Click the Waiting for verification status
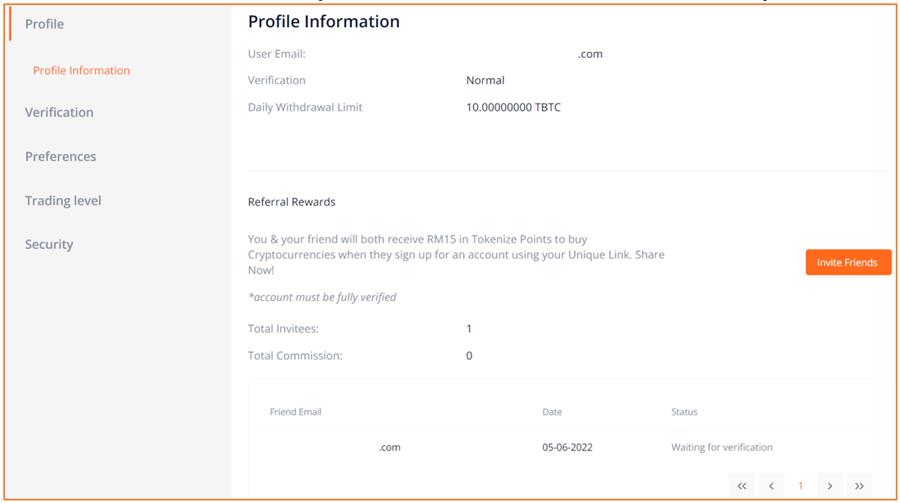900x503 pixels. [x=722, y=447]
